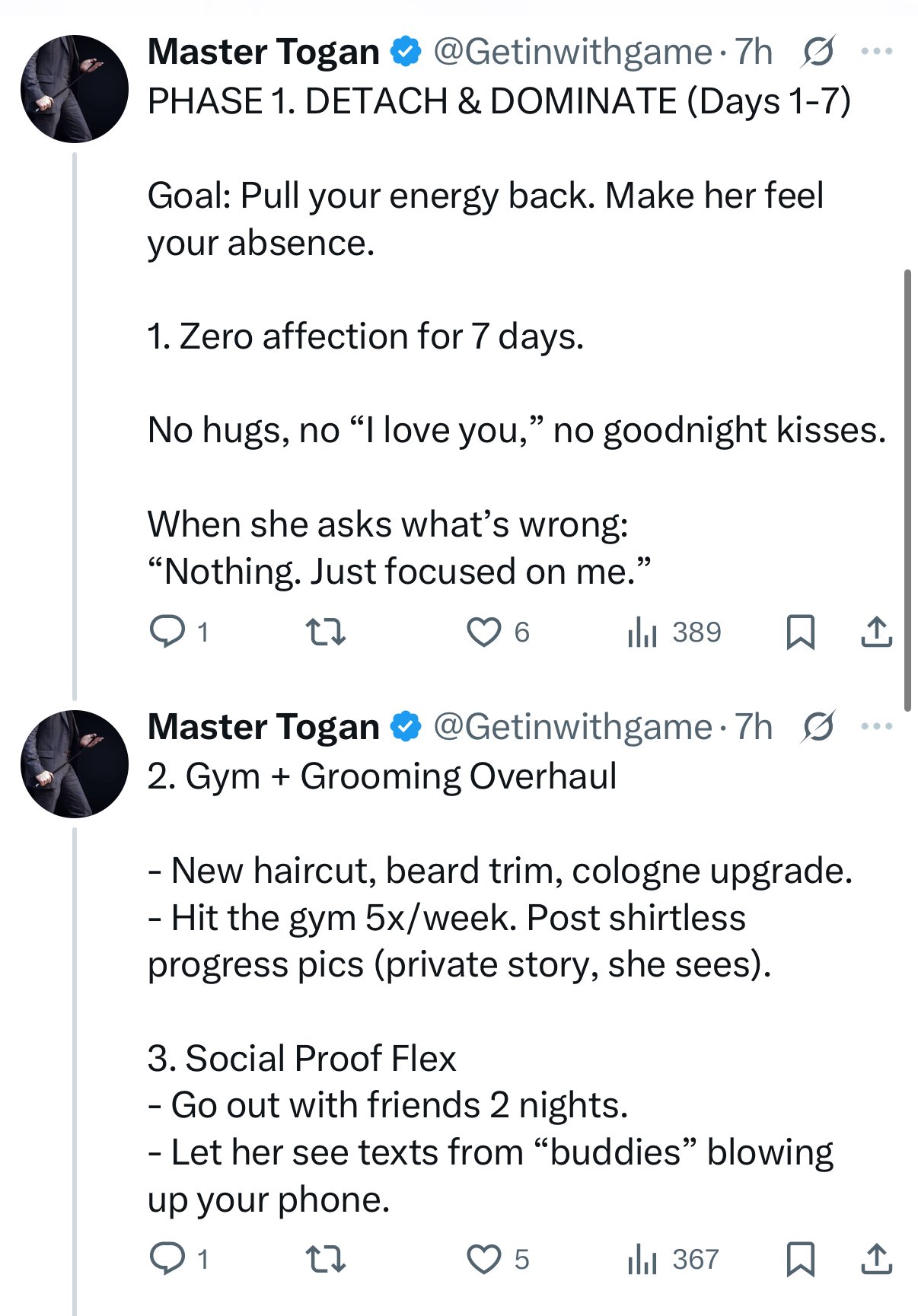Share the Phase 1 Detach tweet
The height and width of the screenshot is (1316, 918).
tap(876, 632)
